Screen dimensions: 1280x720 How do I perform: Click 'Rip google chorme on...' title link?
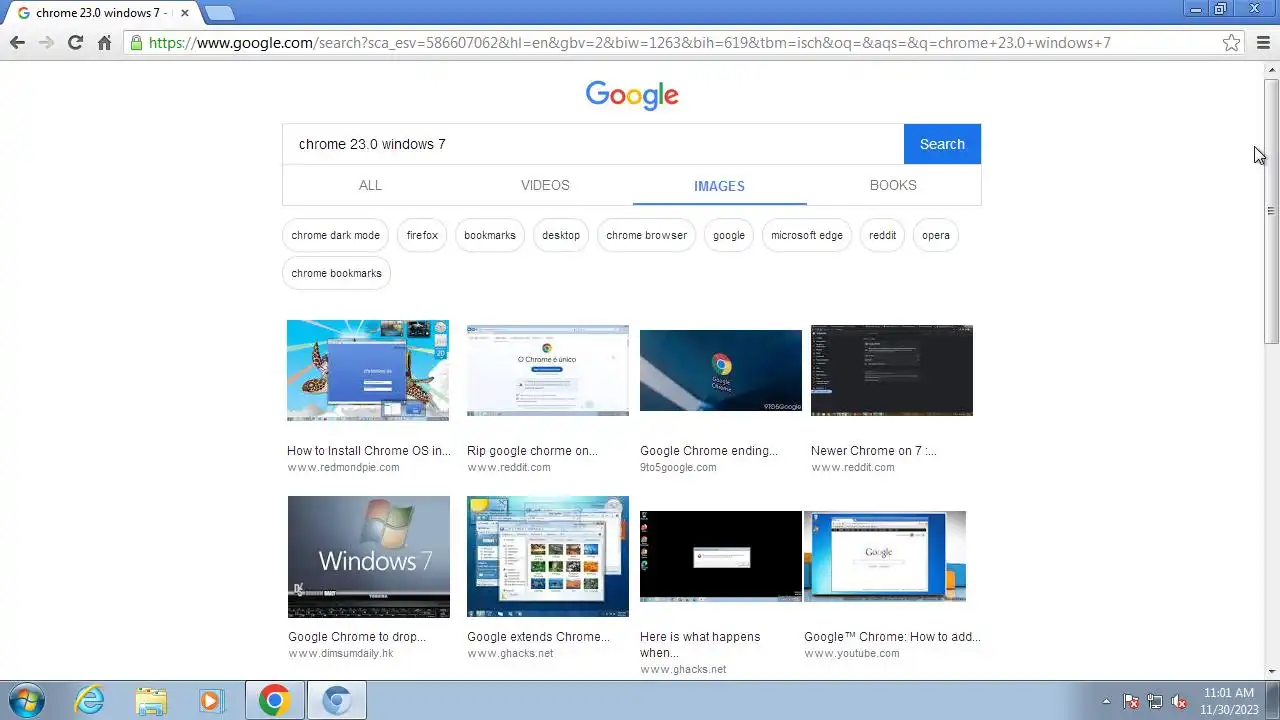(x=532, y=451)
